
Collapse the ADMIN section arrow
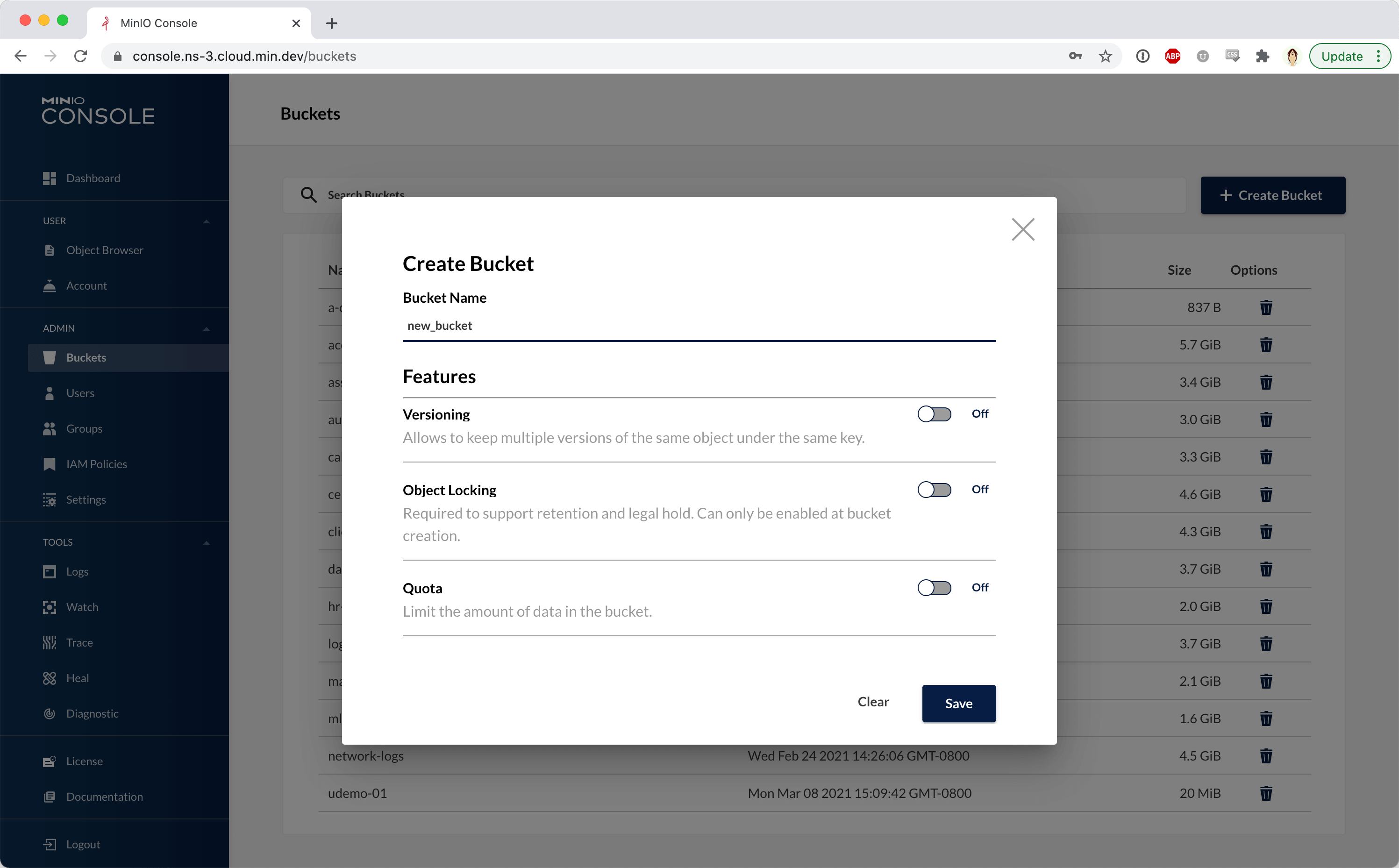pos(206,328)
